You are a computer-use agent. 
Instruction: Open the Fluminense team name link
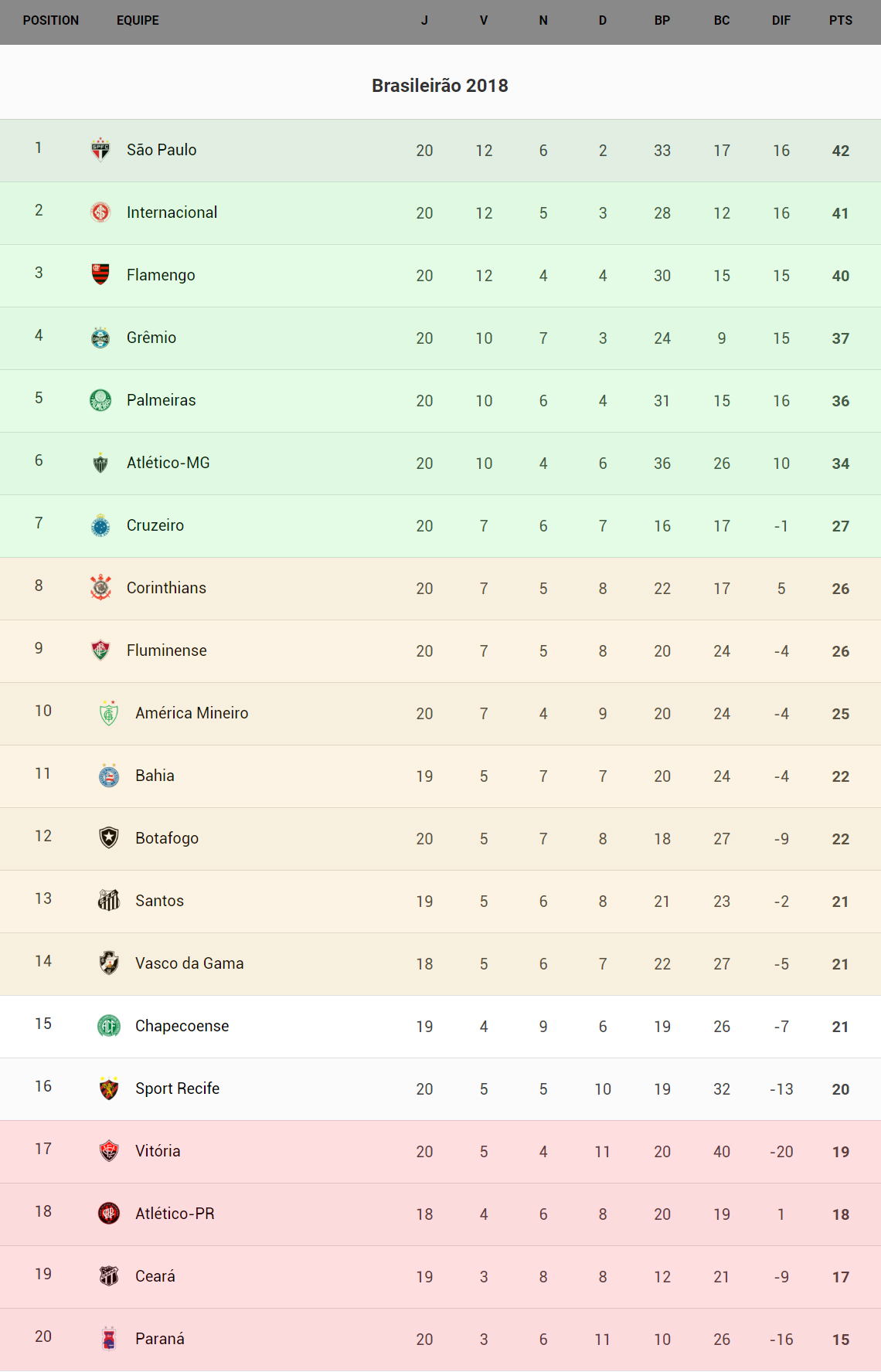166,650
